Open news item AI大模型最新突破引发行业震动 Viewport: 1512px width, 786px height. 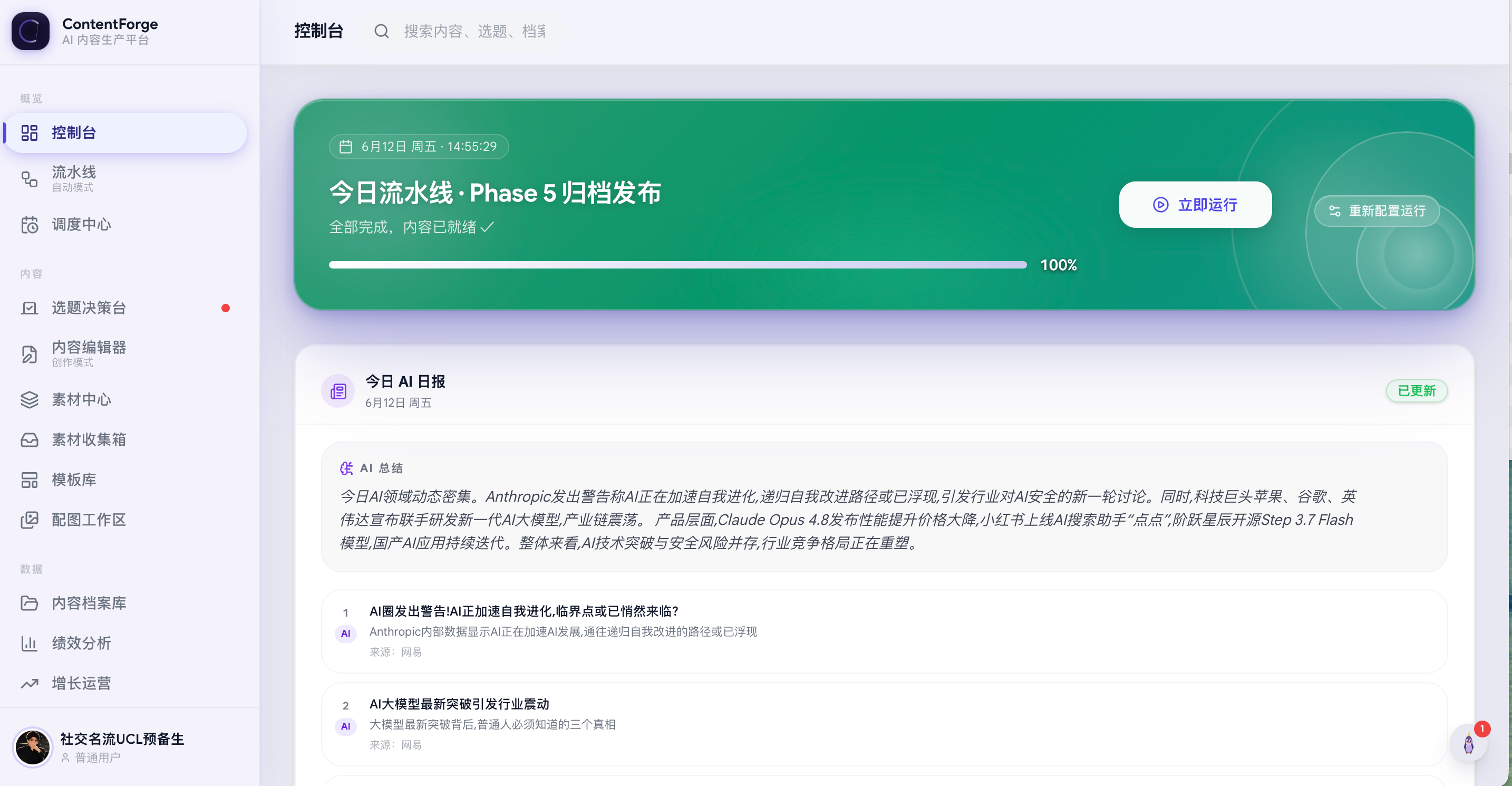[x=884, y=724]
